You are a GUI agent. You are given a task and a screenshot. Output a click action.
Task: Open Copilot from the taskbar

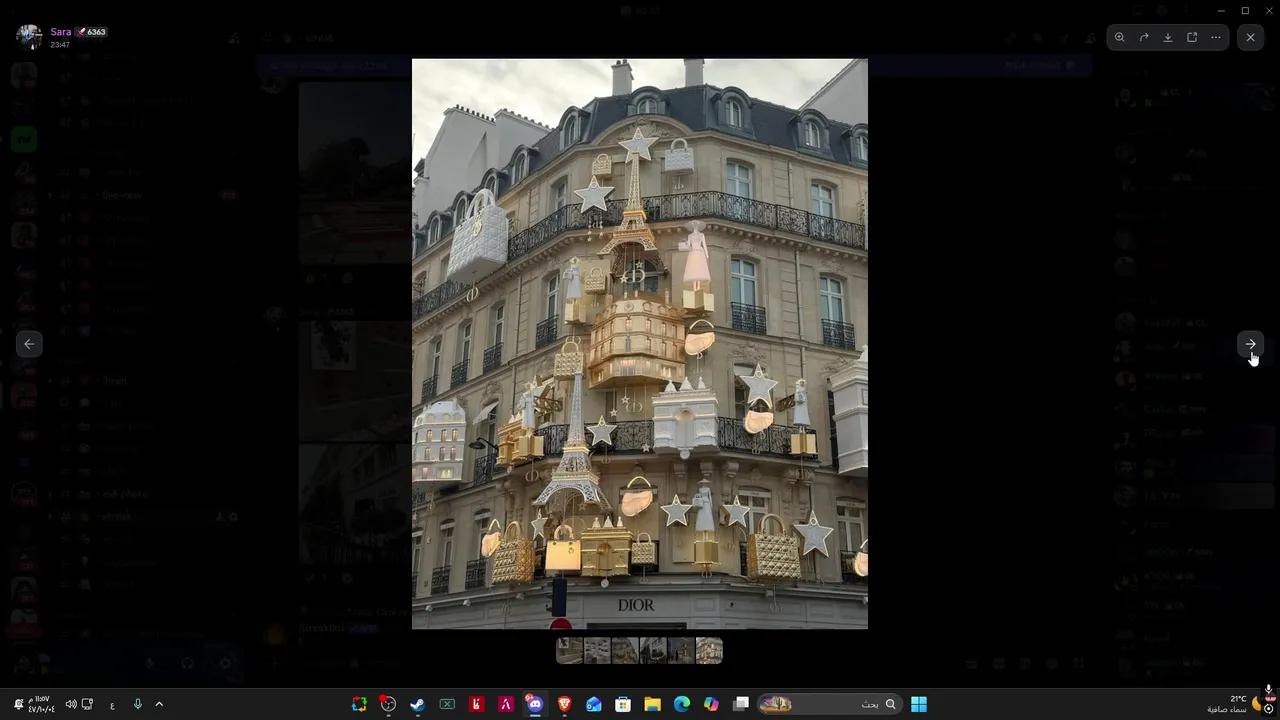pos(711,704)
